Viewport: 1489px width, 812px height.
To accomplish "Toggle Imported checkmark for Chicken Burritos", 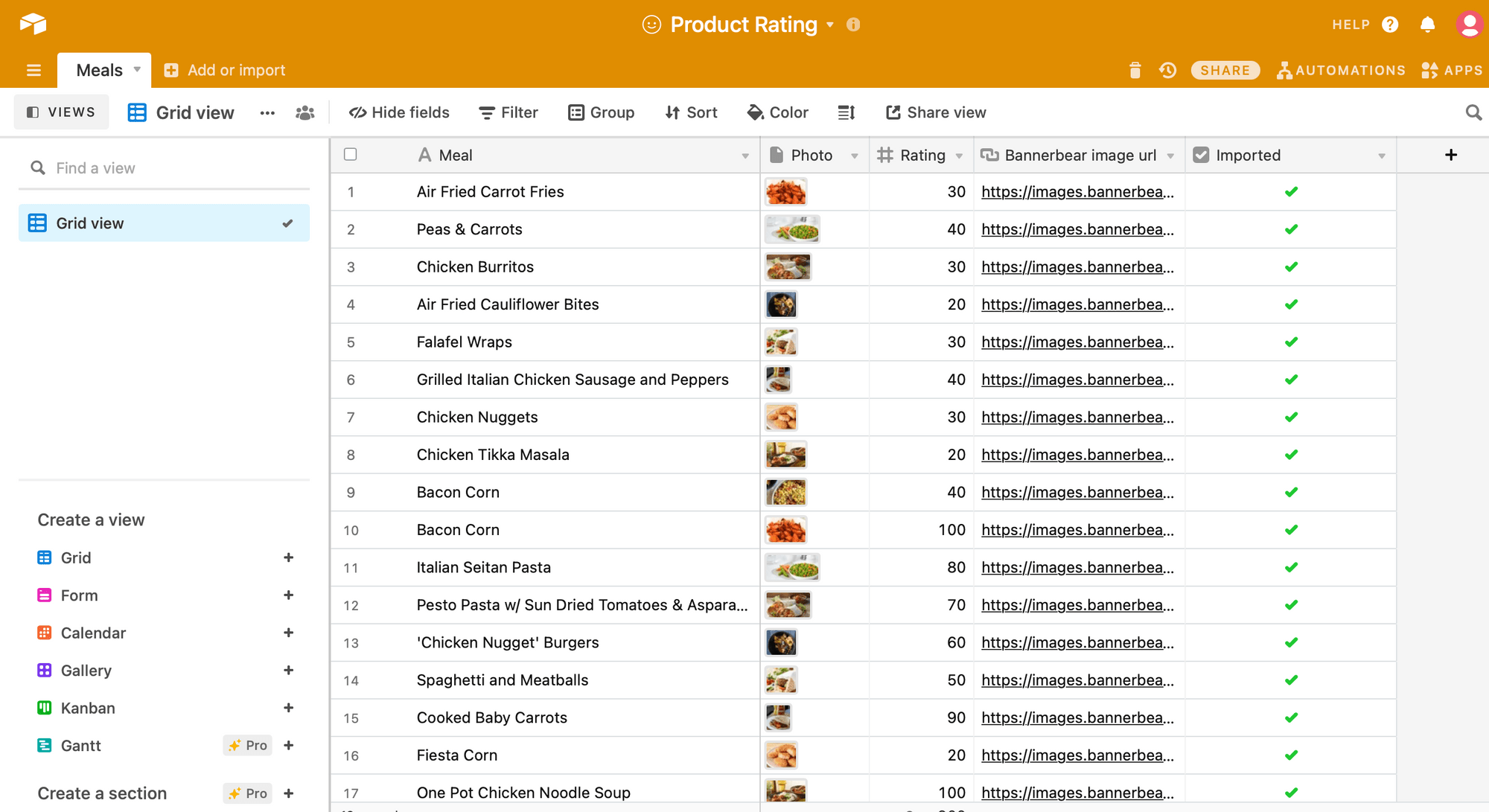I will click(1291, 266).
